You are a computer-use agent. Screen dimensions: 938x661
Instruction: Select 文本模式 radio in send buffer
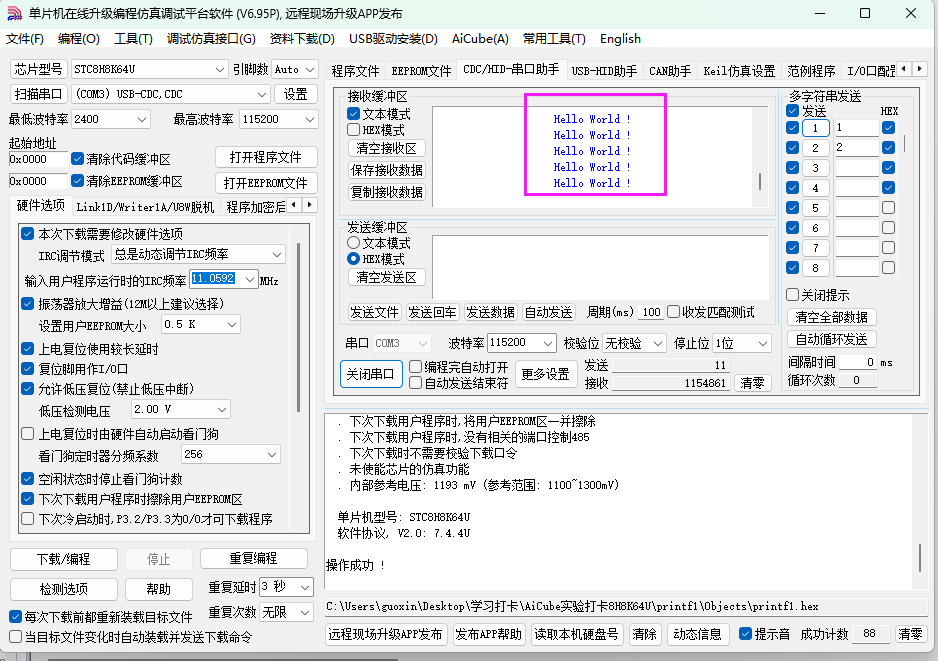354,243
